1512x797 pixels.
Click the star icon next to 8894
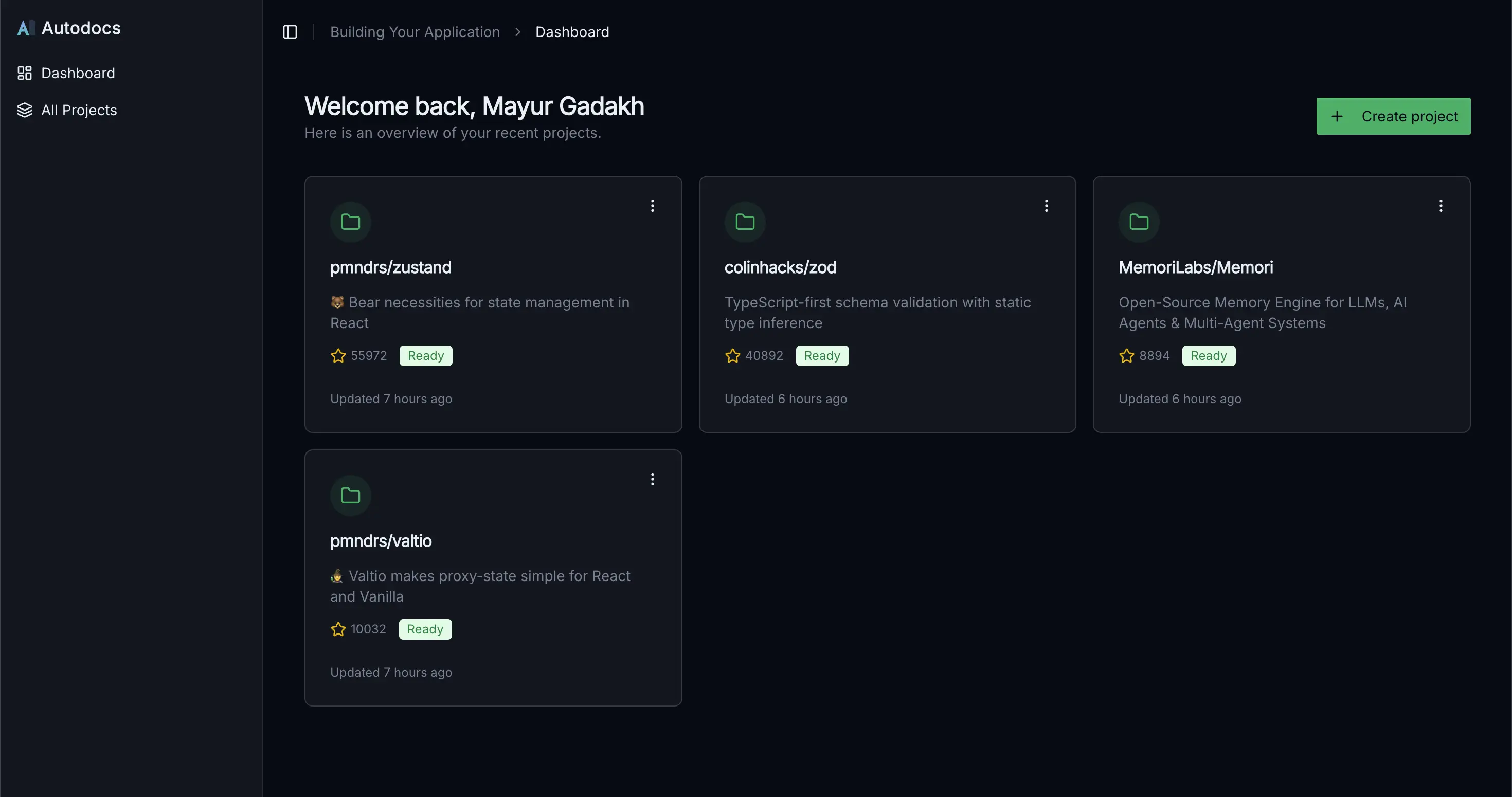1126,356
